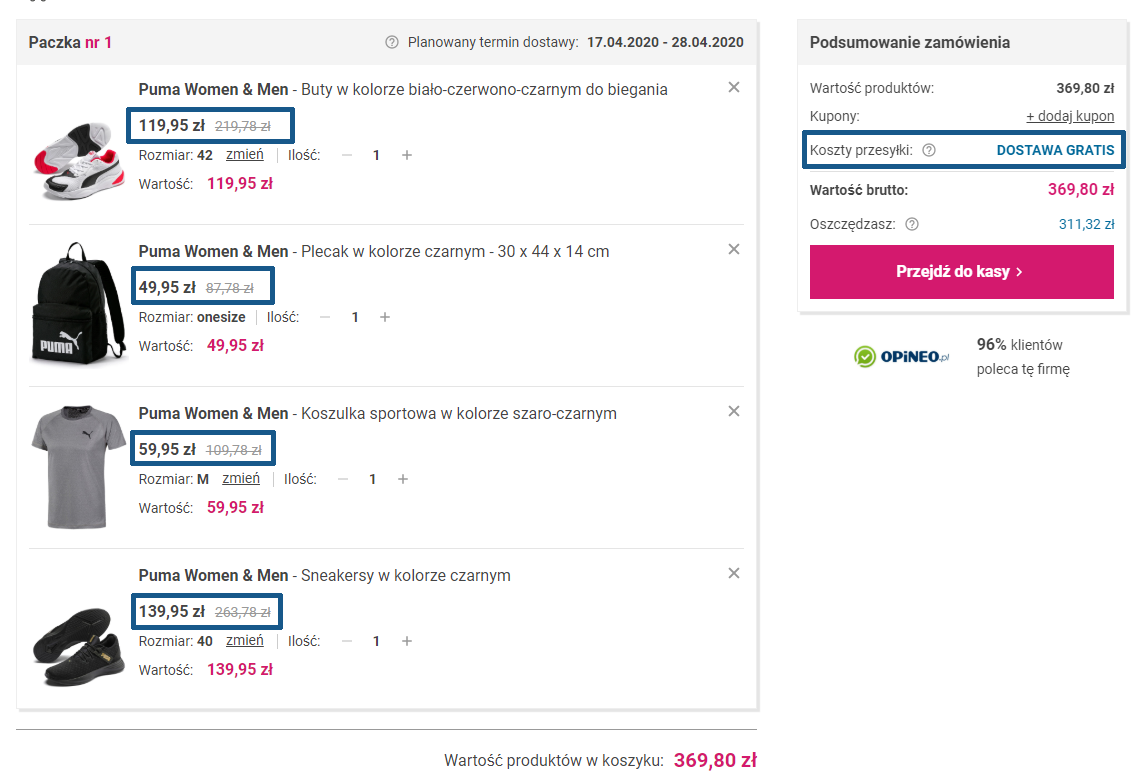1142x781 pixels.
Task: Change size 42 of the running shoes
Action: pos(245,155)
